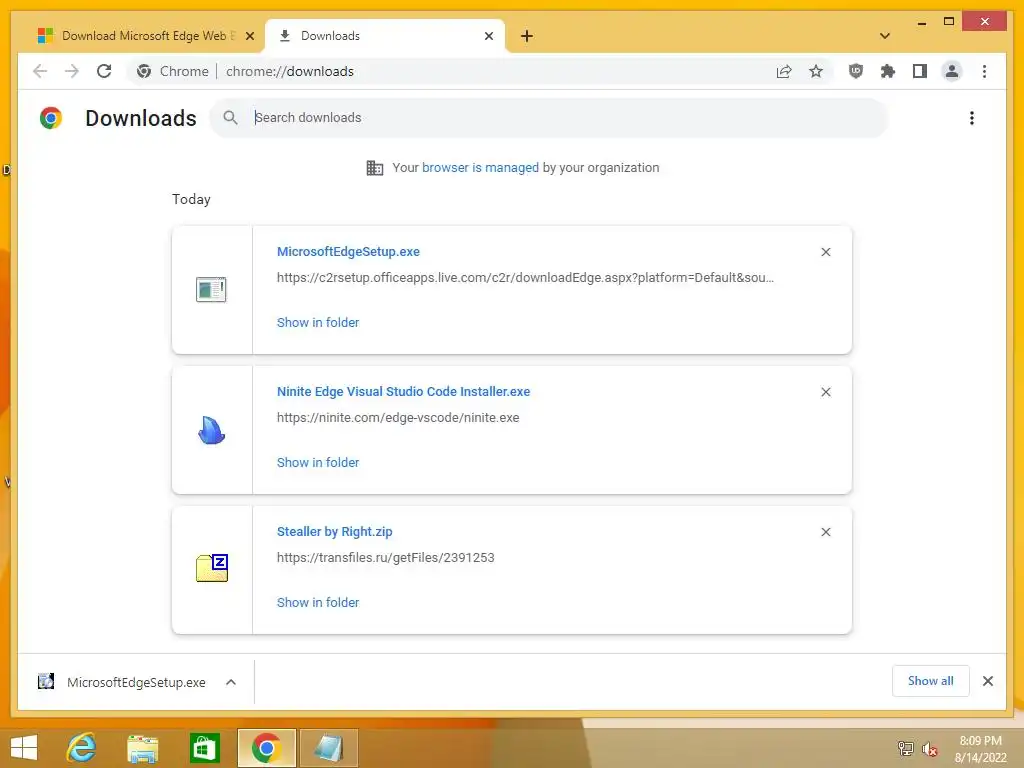Click the transfiles.ru/getFiles source URL
This screenshot has height=768, width=1024.
coord(385,558)
